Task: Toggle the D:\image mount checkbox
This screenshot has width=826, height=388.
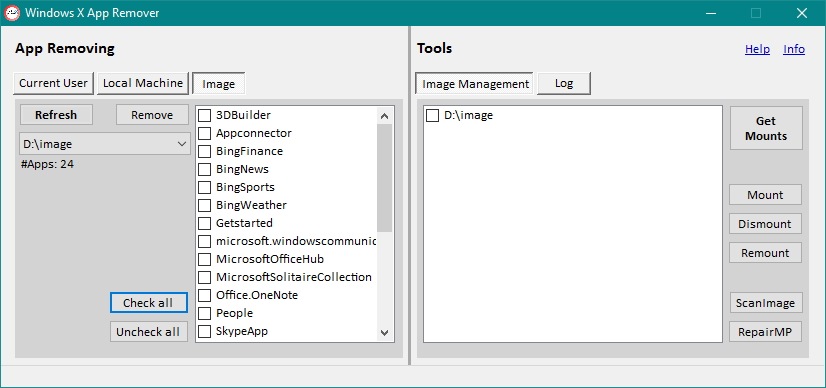Action: (432, 115)
